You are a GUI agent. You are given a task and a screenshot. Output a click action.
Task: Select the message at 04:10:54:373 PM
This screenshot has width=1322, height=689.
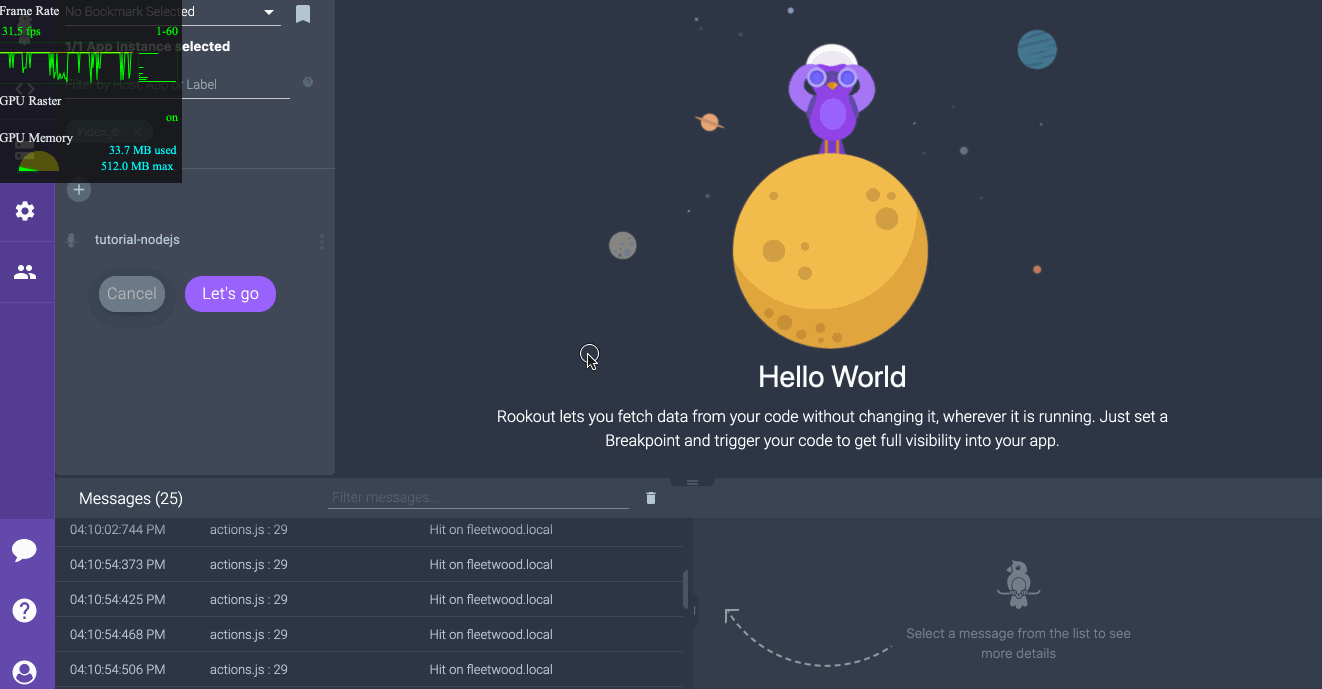tap(369, 565)
